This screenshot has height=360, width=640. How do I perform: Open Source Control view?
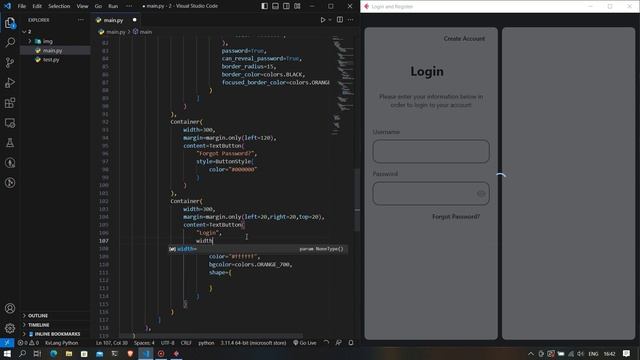point(10,62)
